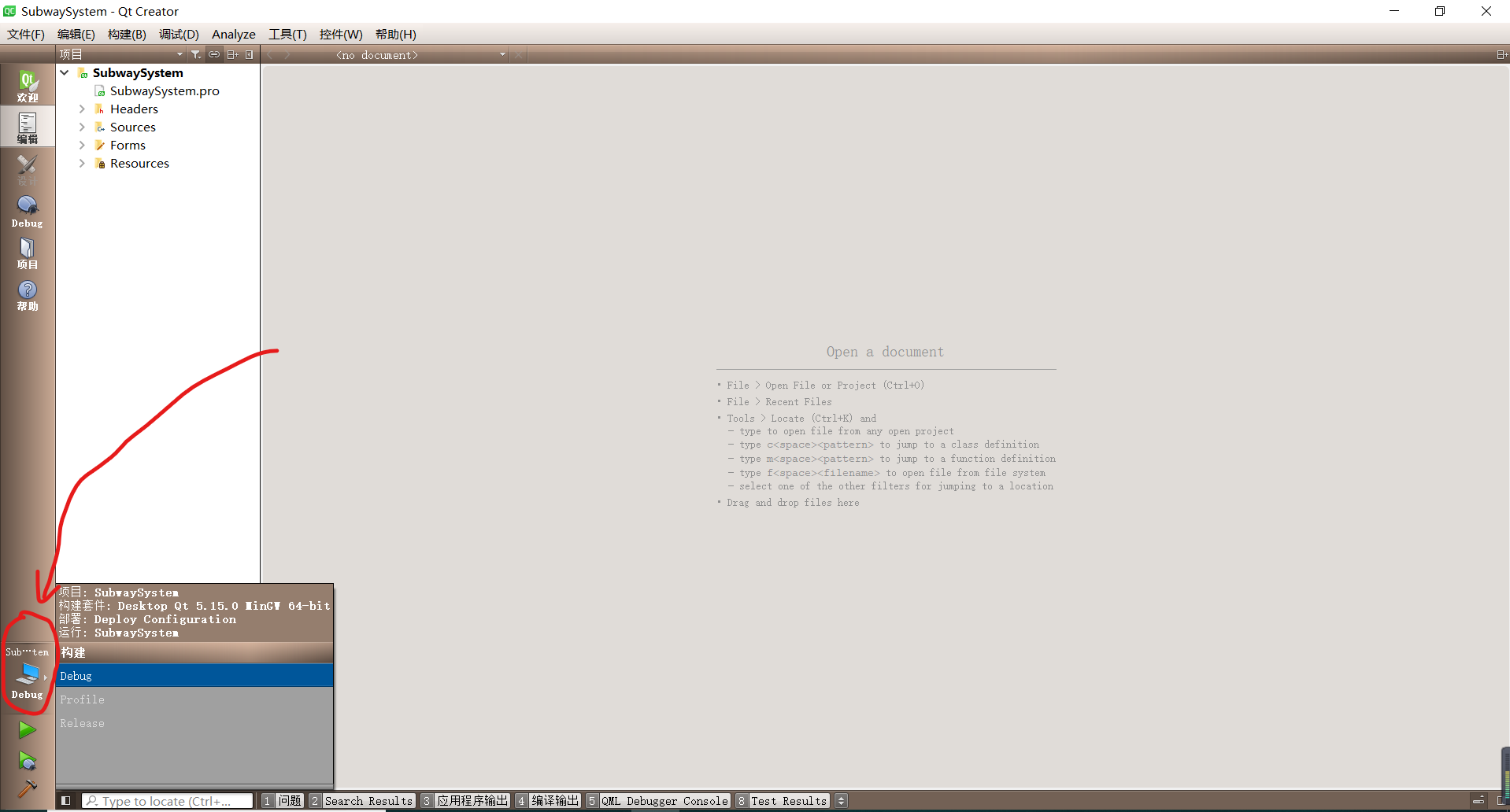
Task: Open the Design (设计) mode
Action: 28,169
